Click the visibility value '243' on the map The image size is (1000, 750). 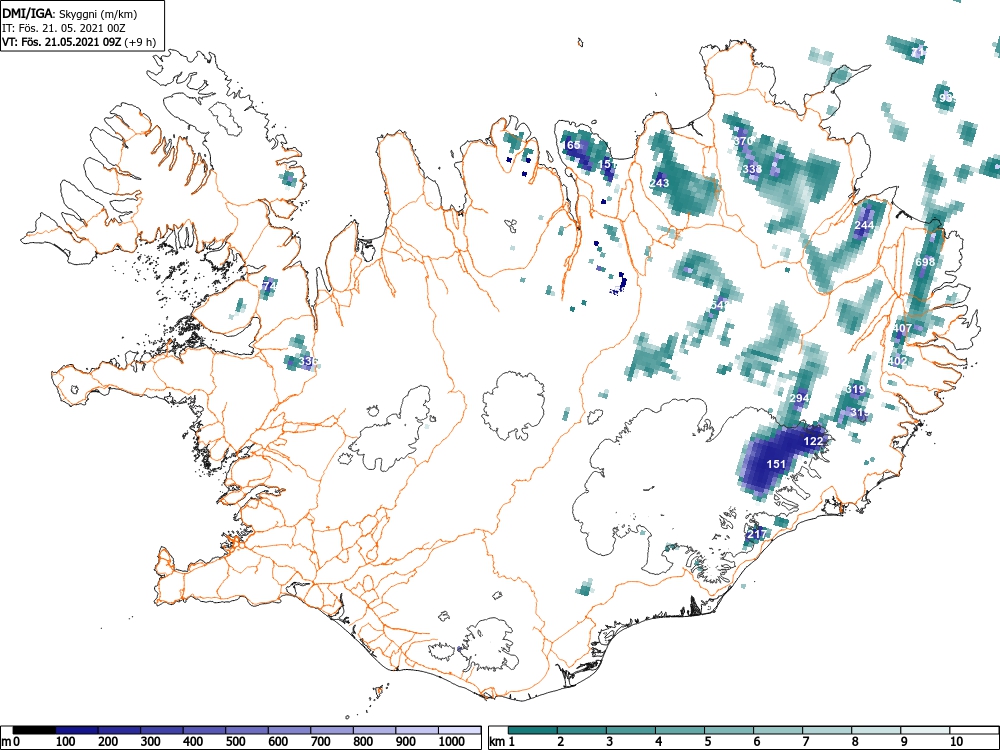(659, 183)
